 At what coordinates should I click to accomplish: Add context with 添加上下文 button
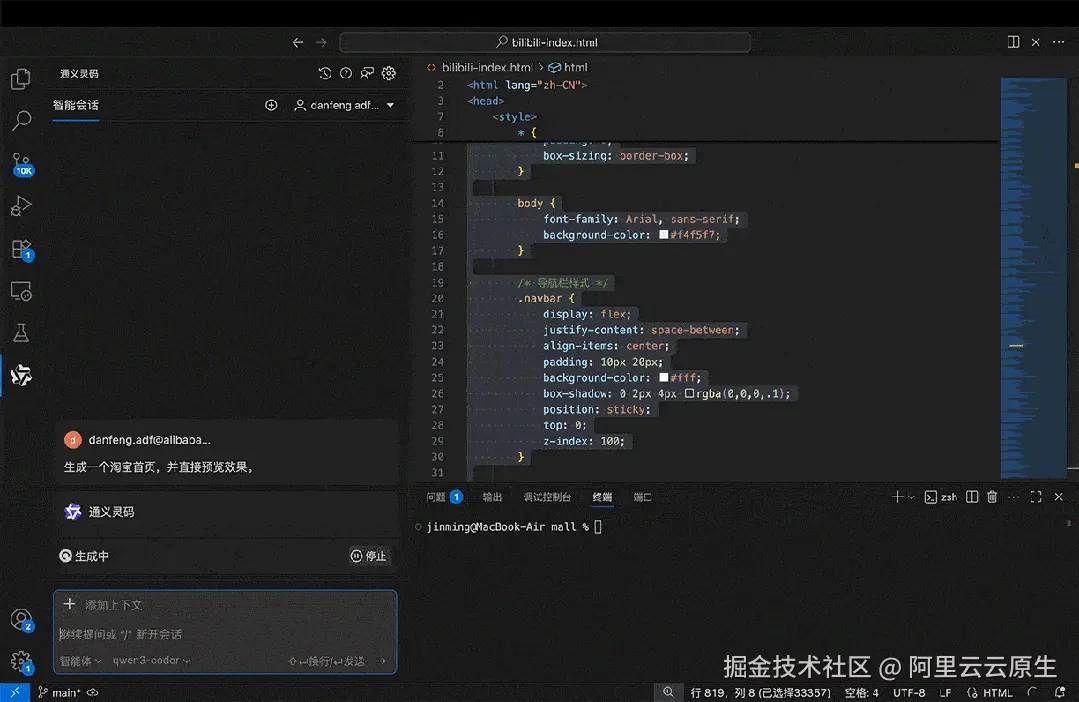coord(103,604)
